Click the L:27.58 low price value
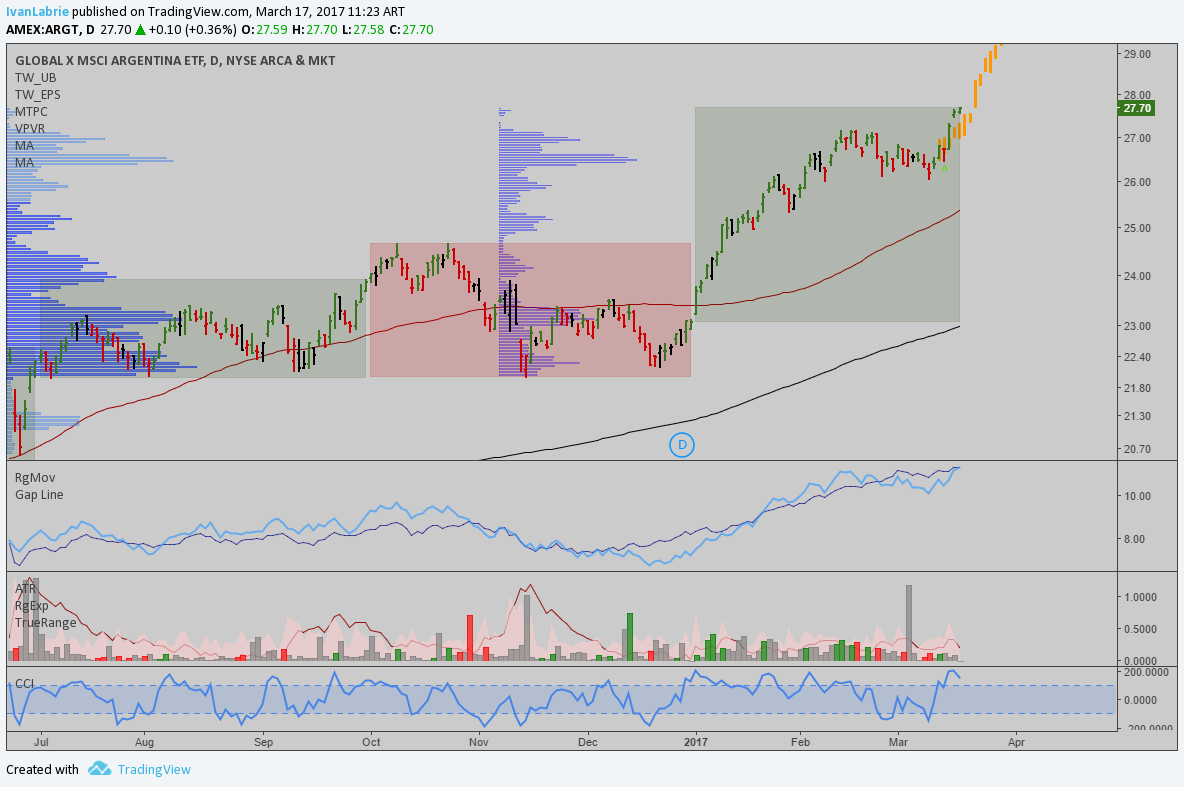Image resolution: width=1184 pixels, height=787 pixels. click(x=362, y=29)
